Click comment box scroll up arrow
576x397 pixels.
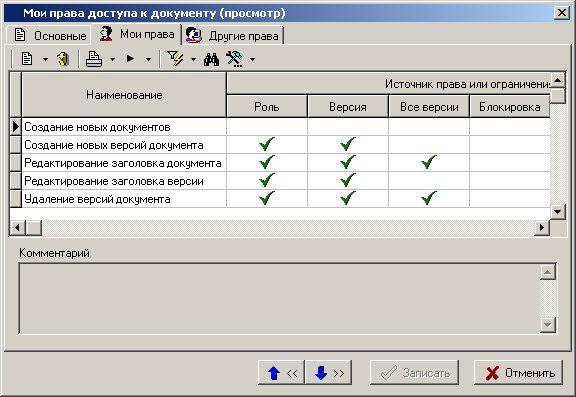pos(547,272)
